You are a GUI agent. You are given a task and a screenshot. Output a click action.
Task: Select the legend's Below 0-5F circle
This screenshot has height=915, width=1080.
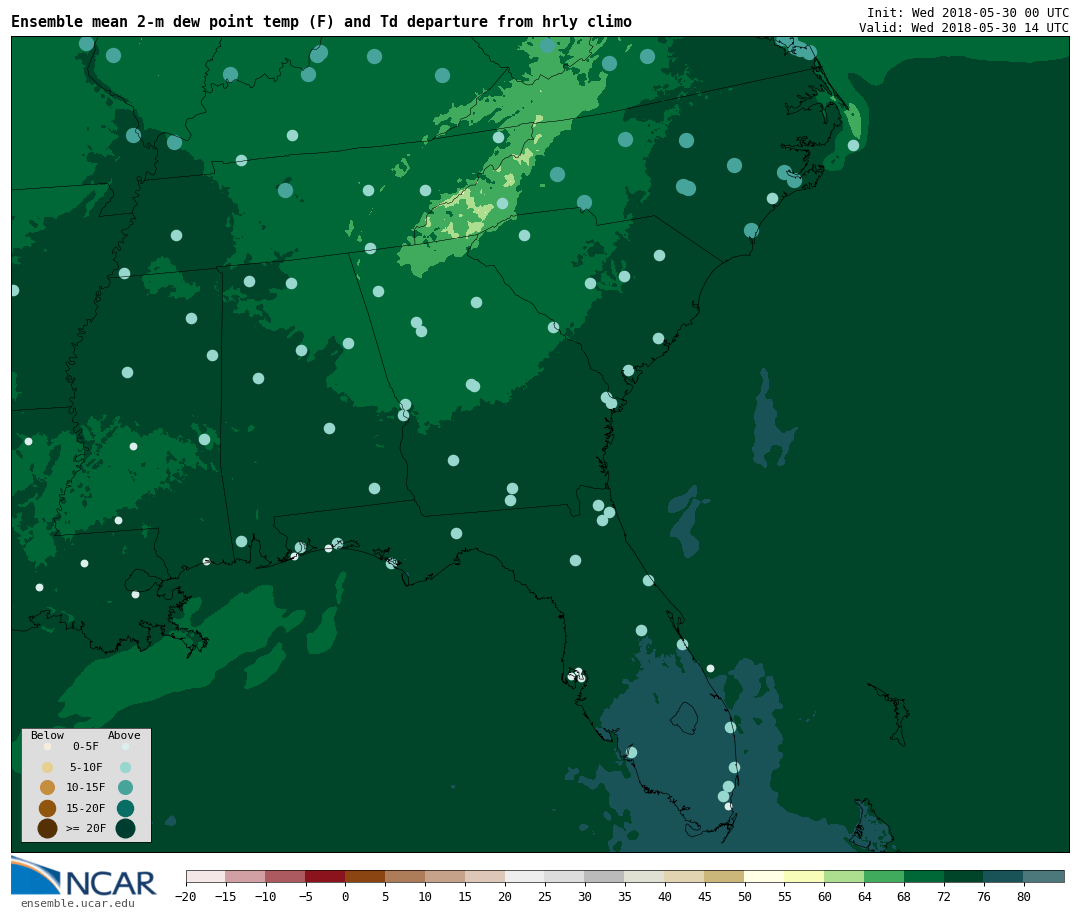(x=48, y=746)
